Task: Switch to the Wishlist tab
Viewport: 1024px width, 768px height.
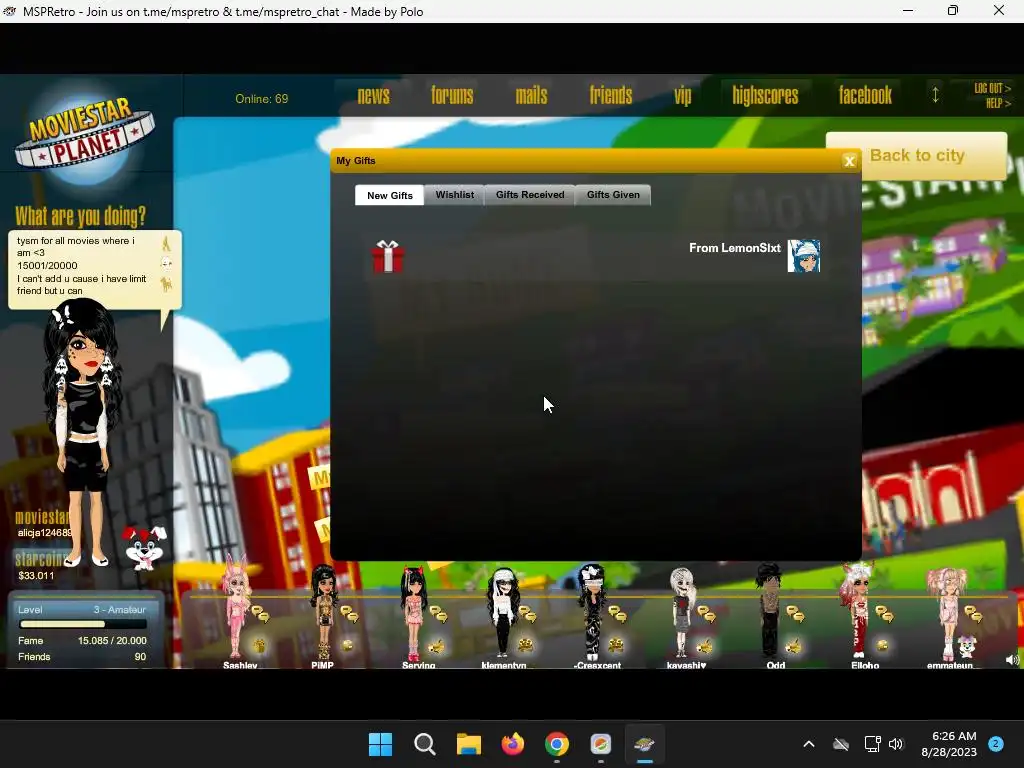Action: click(x=455, y=195)
